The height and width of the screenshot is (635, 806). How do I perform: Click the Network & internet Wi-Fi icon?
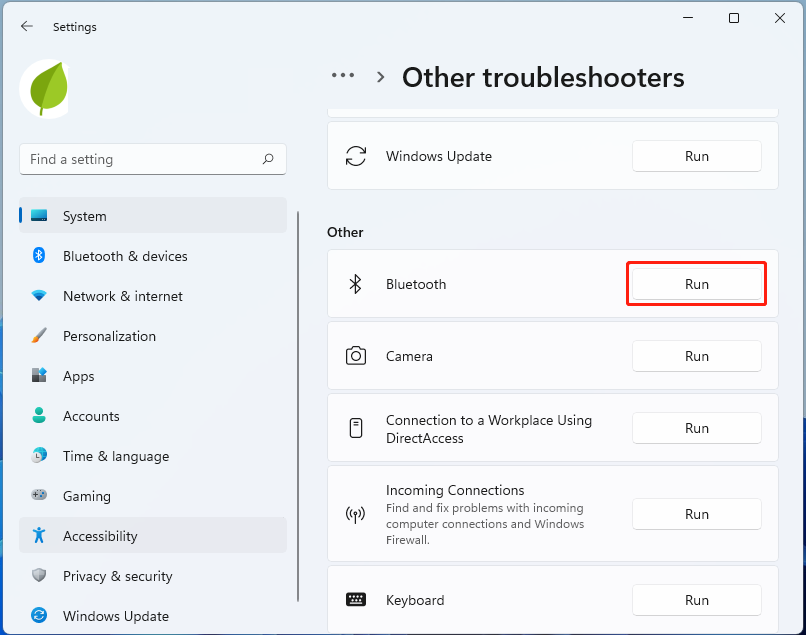pyautogui.click(x=39, y=296)
